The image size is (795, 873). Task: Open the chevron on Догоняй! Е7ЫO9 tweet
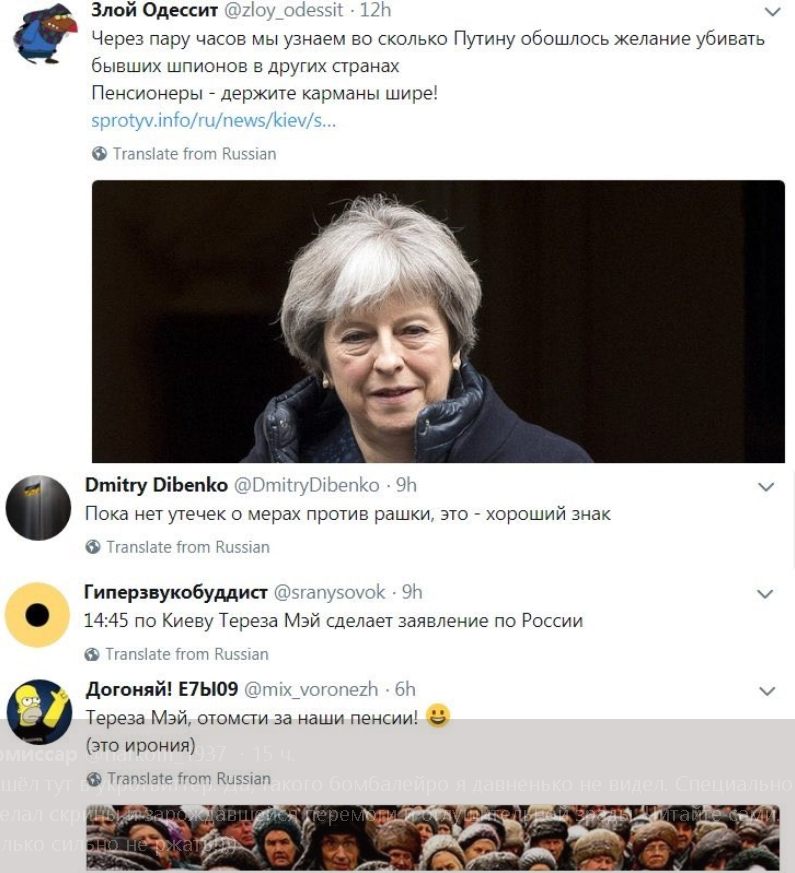pyautogui.click(x=767, y=690)
